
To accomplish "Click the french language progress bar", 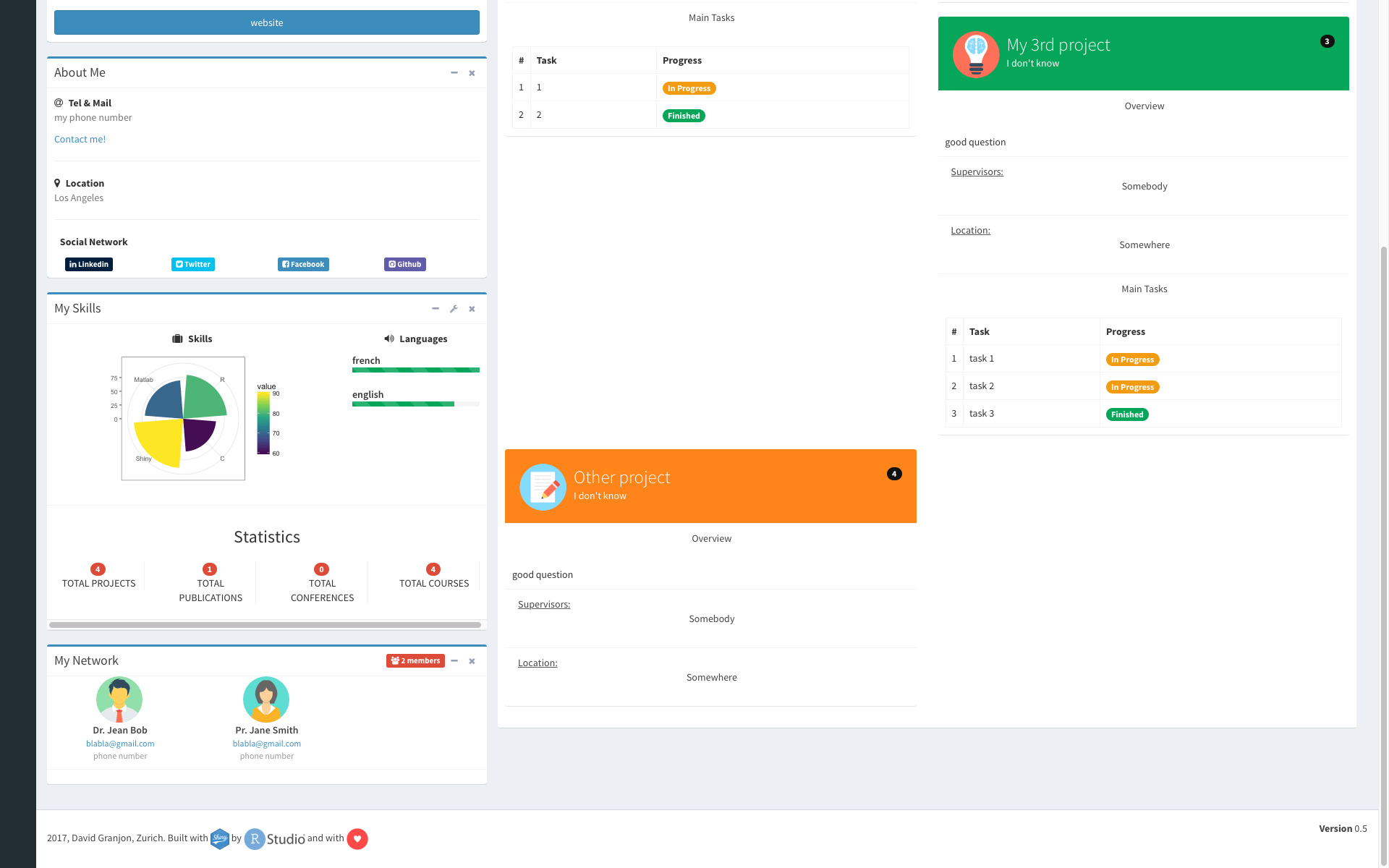I will [416, 370].
